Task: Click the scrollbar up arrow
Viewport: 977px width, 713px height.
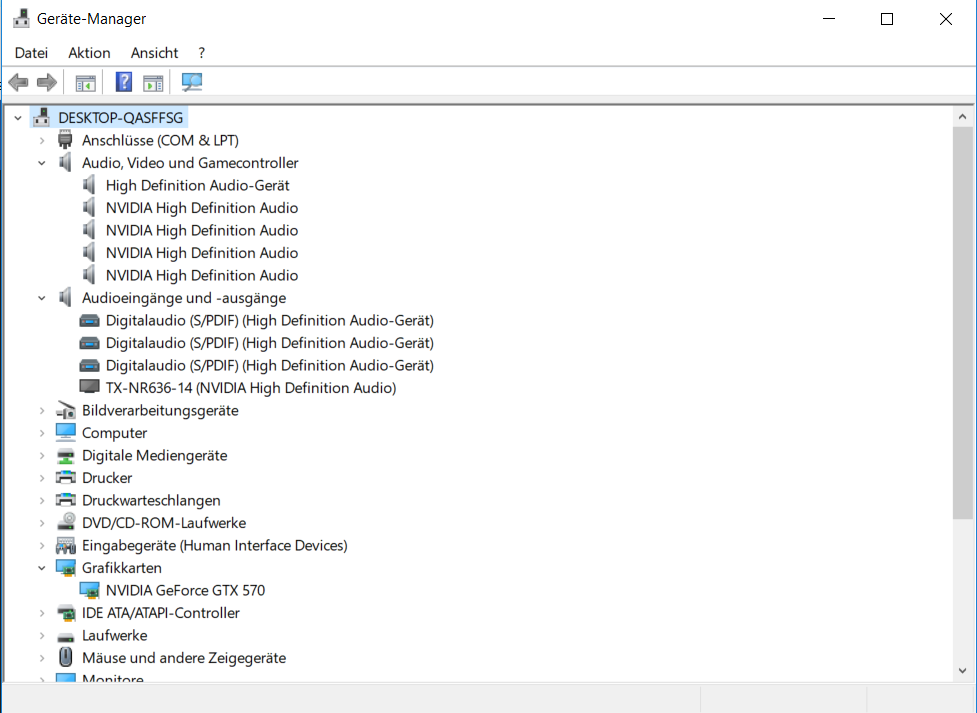Action: click(963, 117)
